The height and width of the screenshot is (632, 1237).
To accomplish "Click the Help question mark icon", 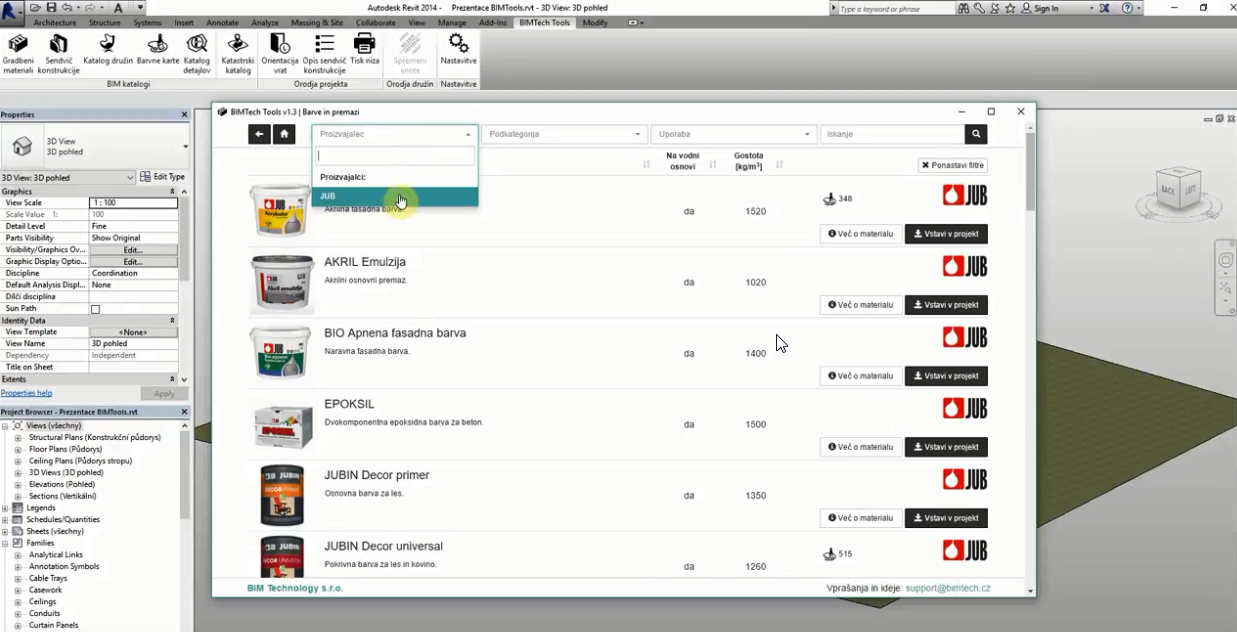I will click(x=1128, y=8).
